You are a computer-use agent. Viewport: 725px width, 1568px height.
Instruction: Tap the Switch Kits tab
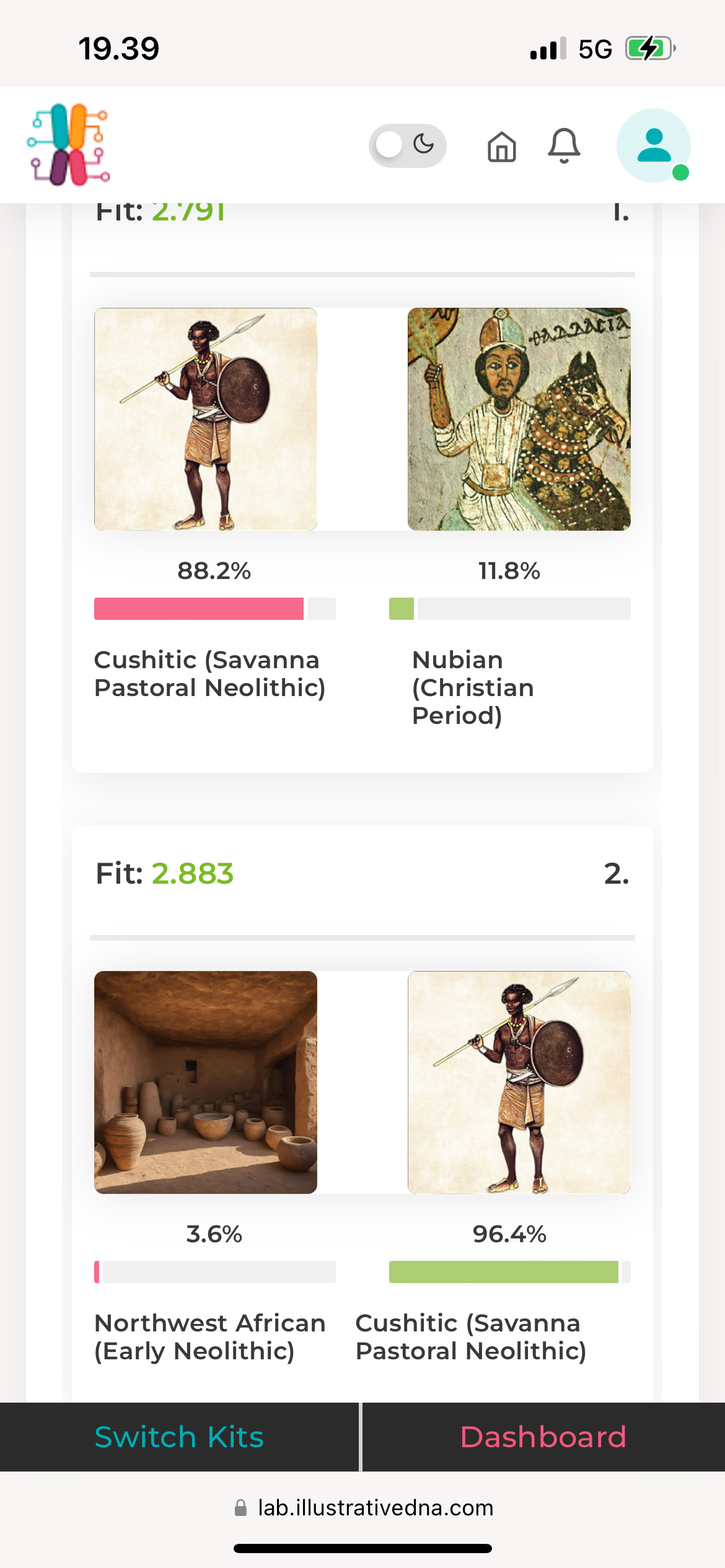pyautogui.click(x=179, y=1437)
